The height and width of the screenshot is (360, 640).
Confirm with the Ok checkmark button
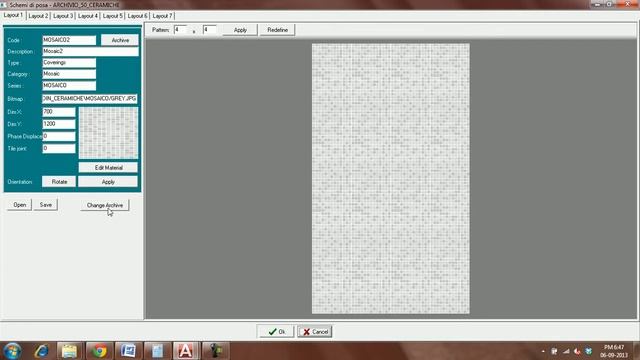click(x=276, y=332)
